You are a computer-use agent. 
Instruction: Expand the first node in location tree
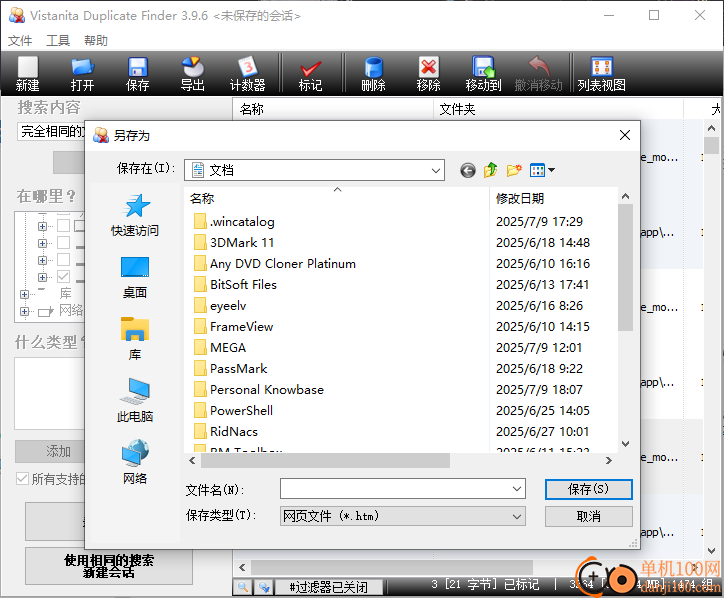click(42, 226)
